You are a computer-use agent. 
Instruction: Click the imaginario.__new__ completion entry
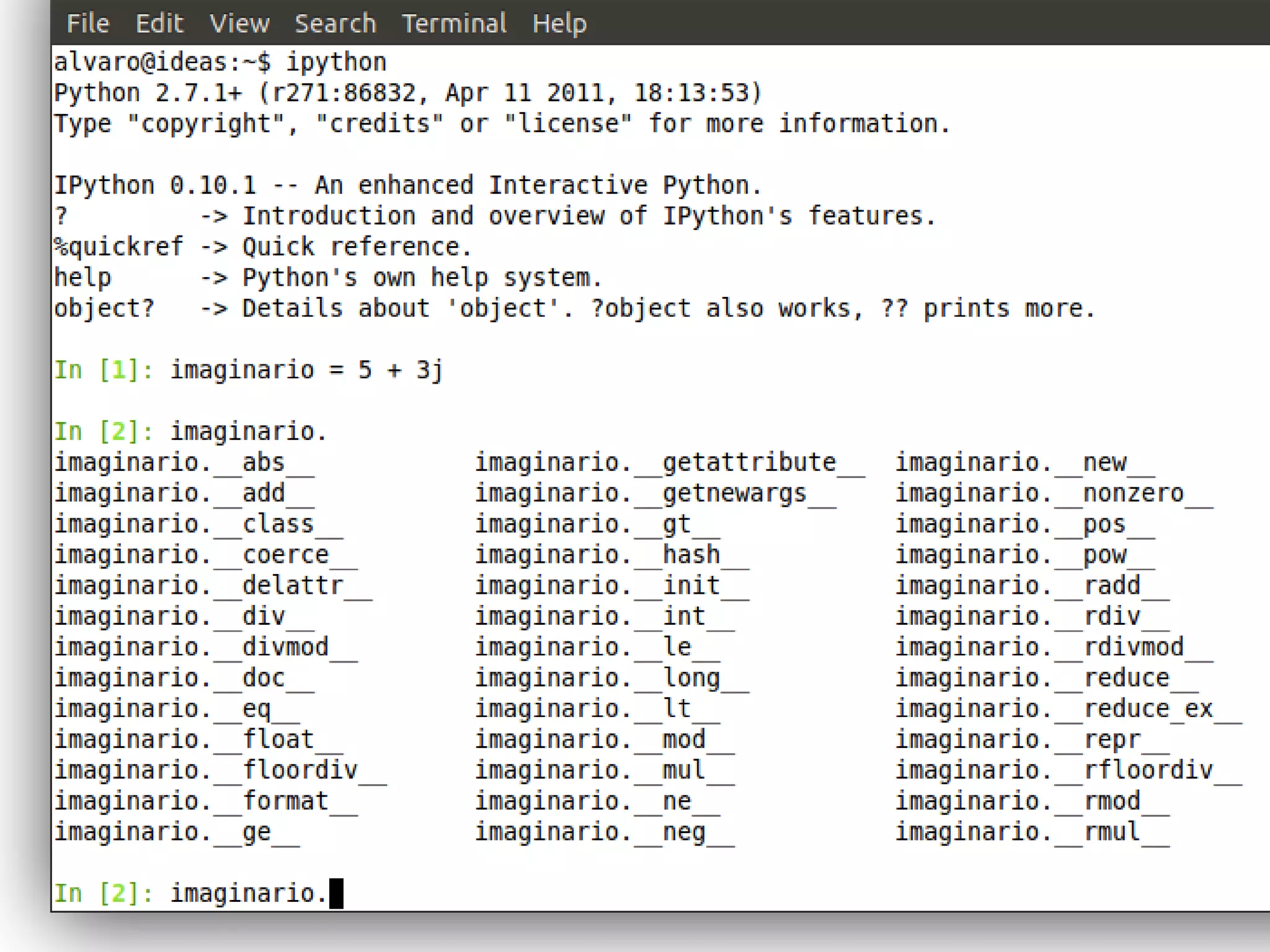1024,463
